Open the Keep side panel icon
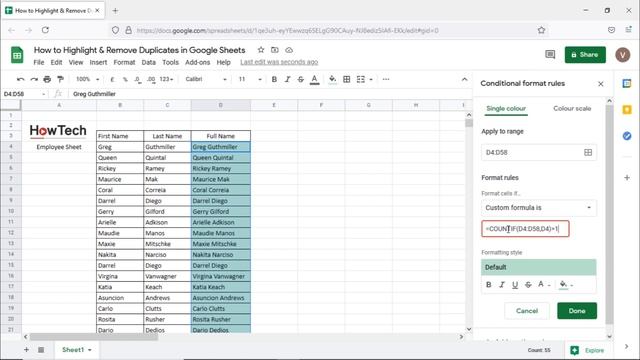Image resolution: width=640 pixels, height=360 pixels. 627,109
